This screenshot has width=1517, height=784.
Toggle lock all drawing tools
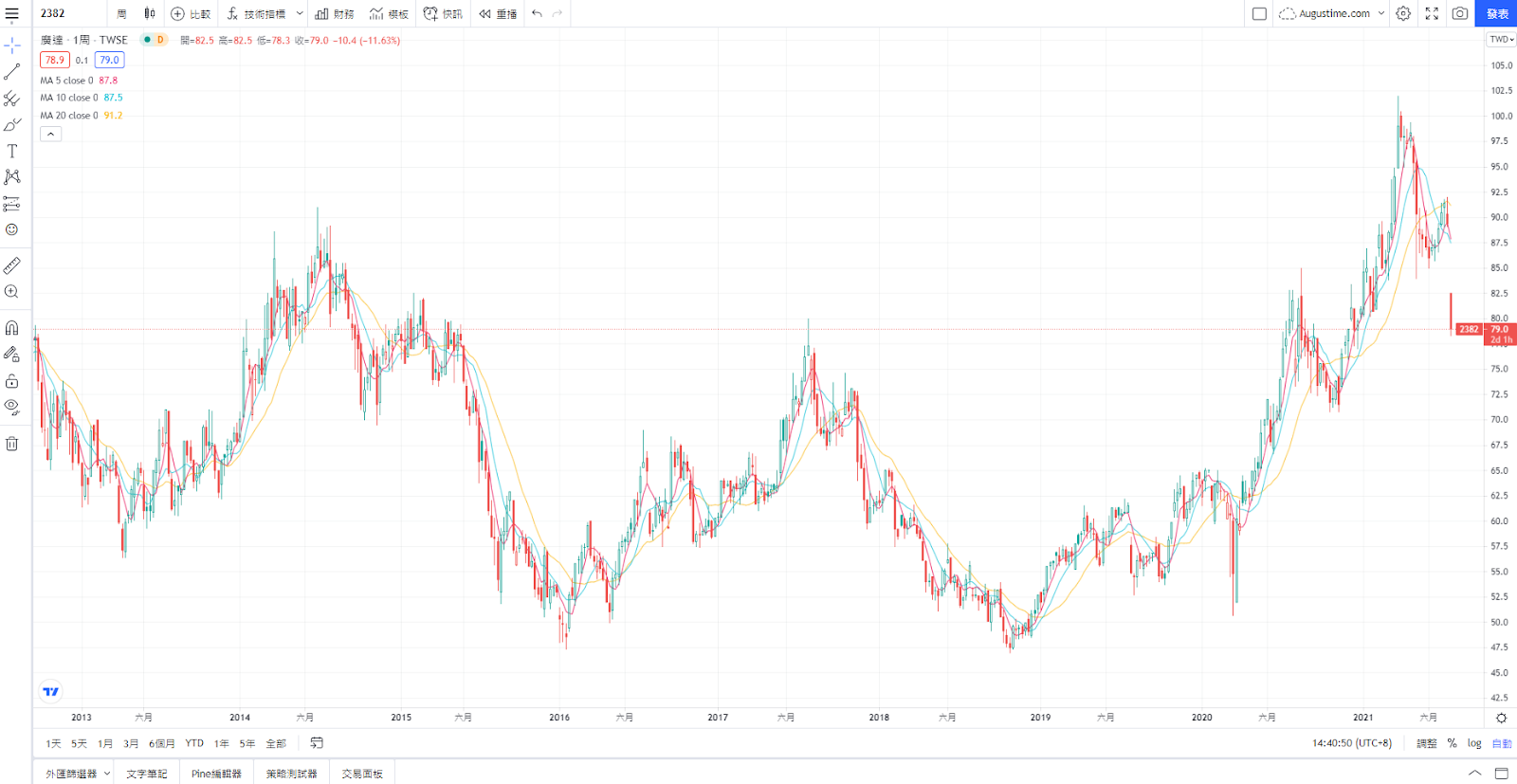click(12, 381)
